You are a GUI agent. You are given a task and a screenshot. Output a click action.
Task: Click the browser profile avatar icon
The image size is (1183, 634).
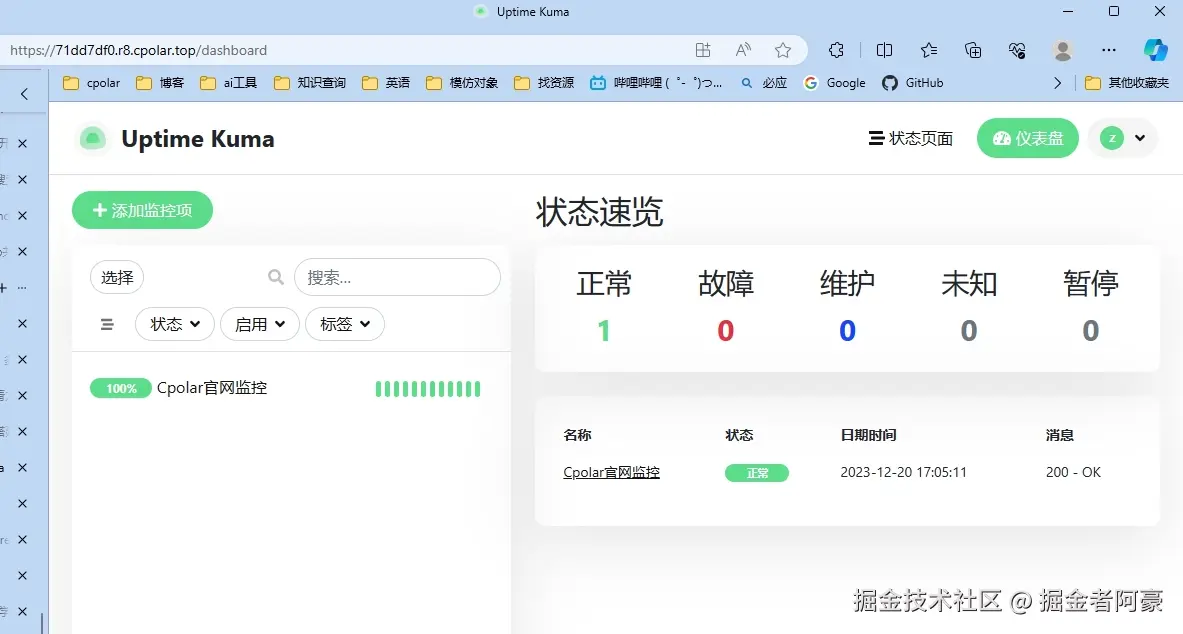1063,51
